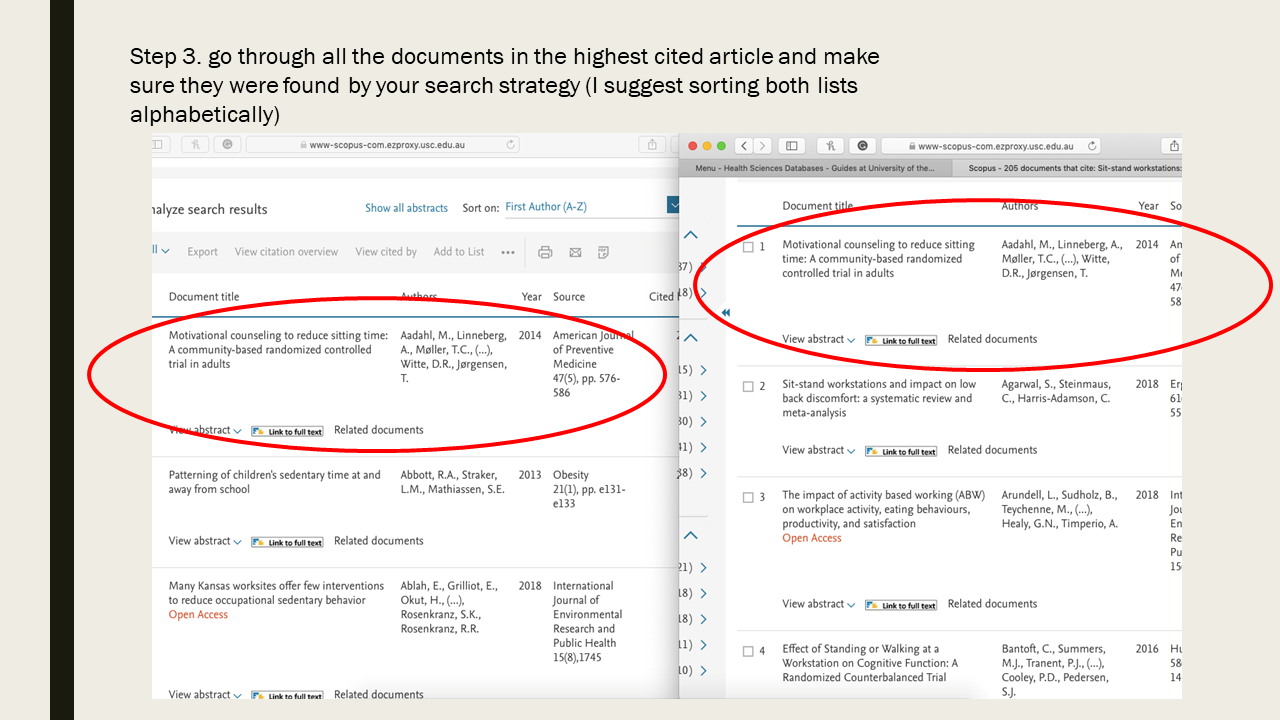Collapse the lower filter section chevron in right window
The height and width of the screenshot is (720, 1280).
[690, 535]
